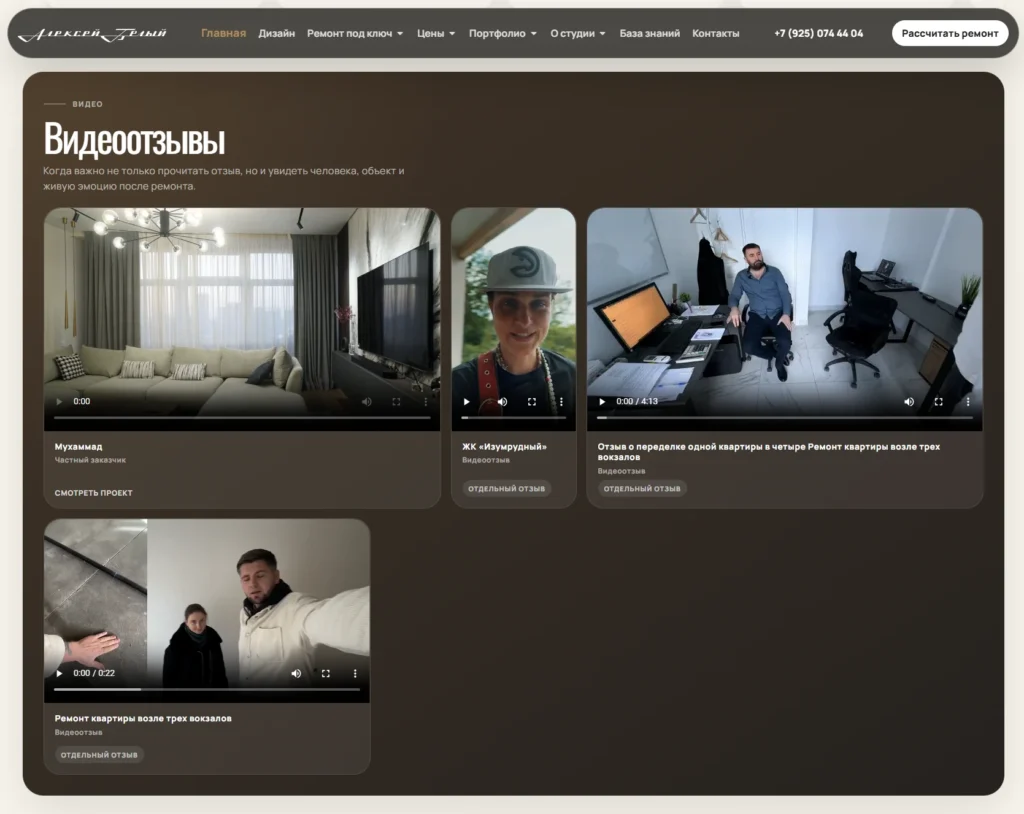Click the Видеоотзывы heading

[x=135, y=139]
